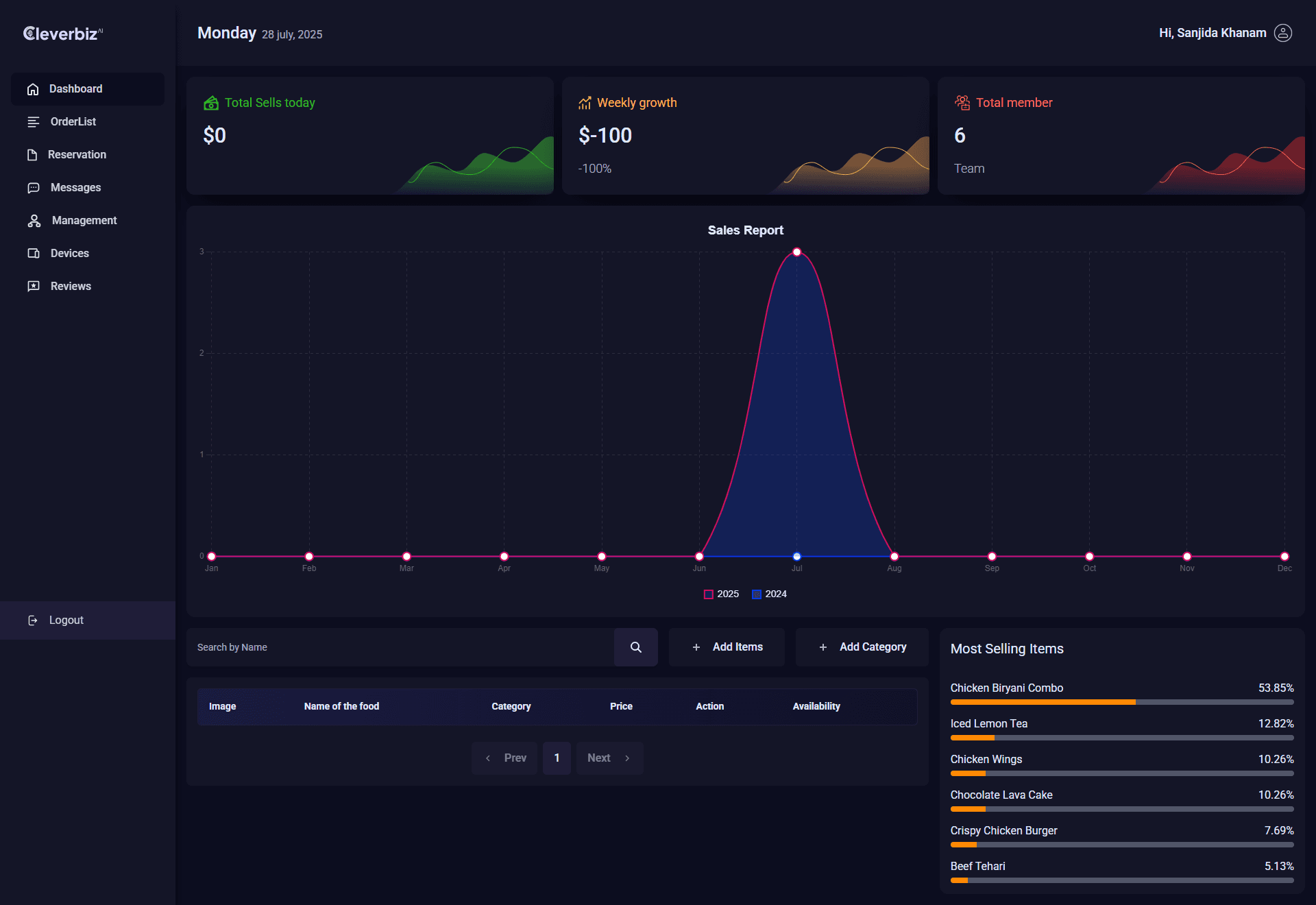This screenshot has width=1316, height=905.
Task: Click the Devices icon in sidebar
Action: click(33, 254)
